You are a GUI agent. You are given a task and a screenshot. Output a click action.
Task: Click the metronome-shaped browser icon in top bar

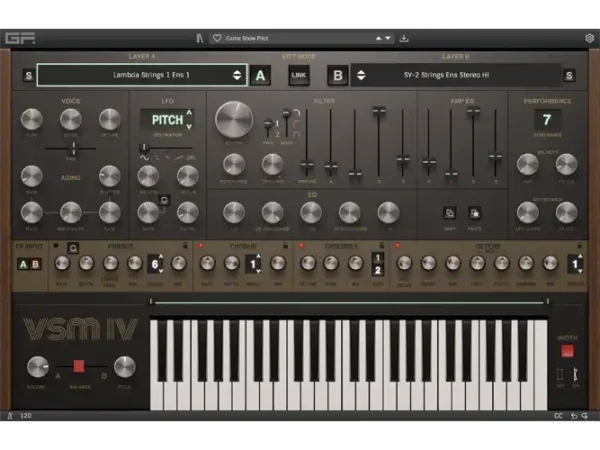tap(199, 38)
